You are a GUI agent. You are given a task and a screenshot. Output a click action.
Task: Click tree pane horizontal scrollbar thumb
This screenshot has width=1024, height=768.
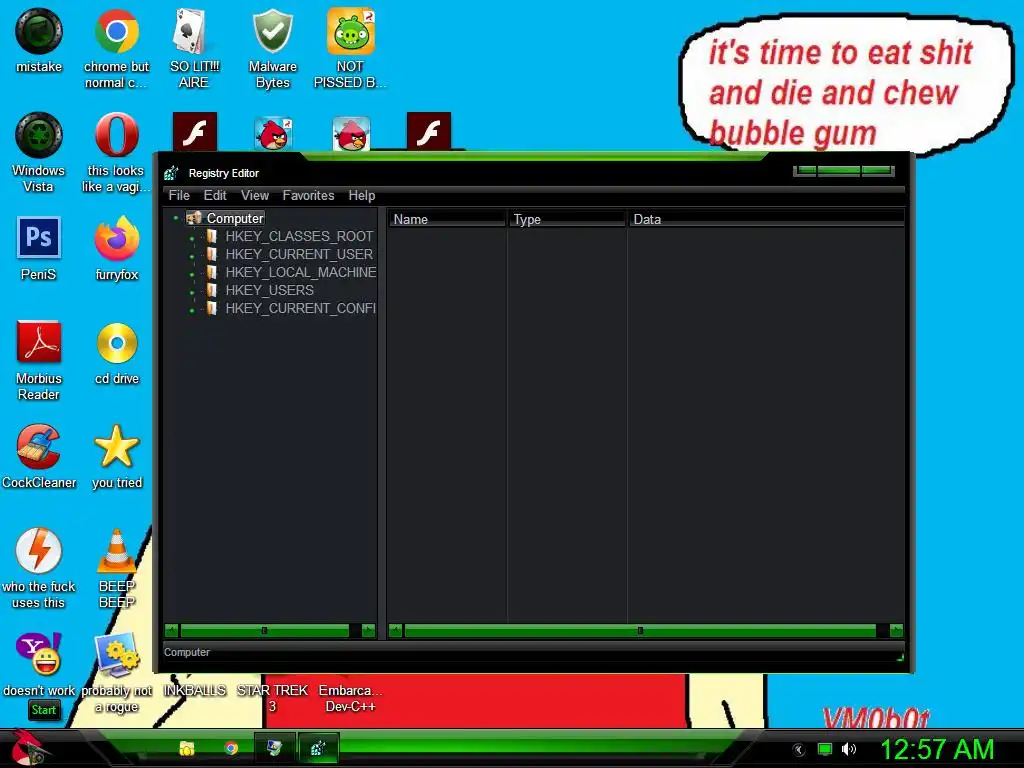pyautogui.click(x=264, y=630)
